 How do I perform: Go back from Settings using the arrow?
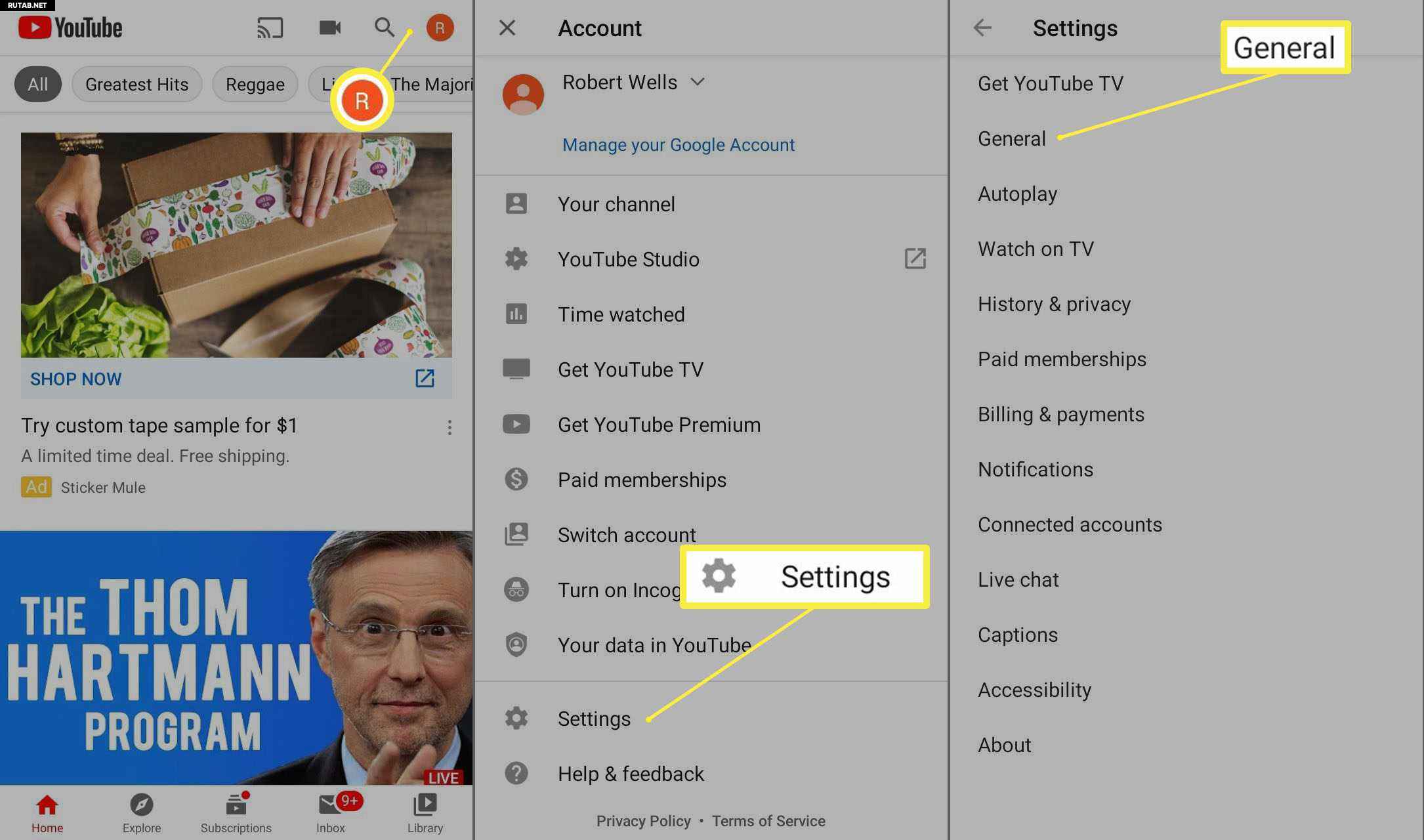982,28
